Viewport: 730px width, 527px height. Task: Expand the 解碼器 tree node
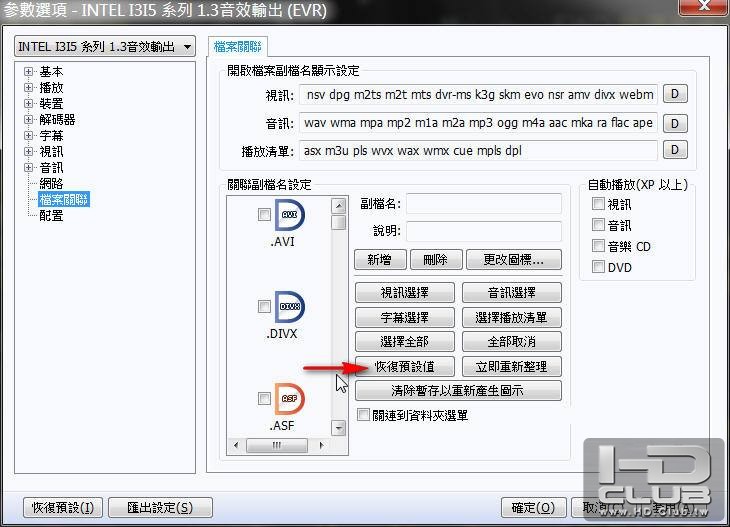tap(28, 120)
